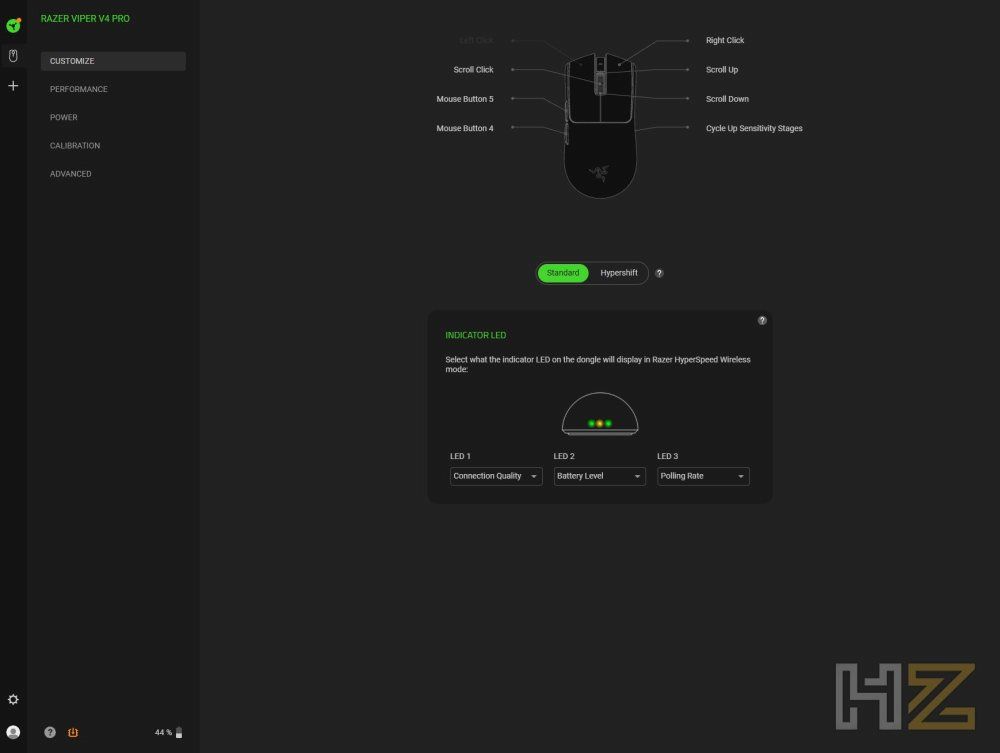Select the mouse device icon in sidebar
Screen dimensions: 1000x753
pyautogui.click(x=13, y=56)
